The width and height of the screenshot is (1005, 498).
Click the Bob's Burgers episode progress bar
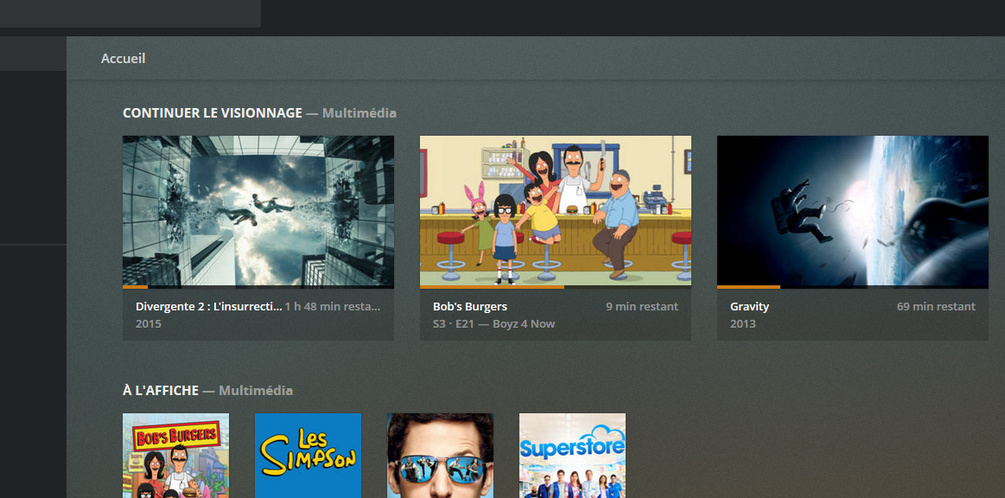pos(555,287)
